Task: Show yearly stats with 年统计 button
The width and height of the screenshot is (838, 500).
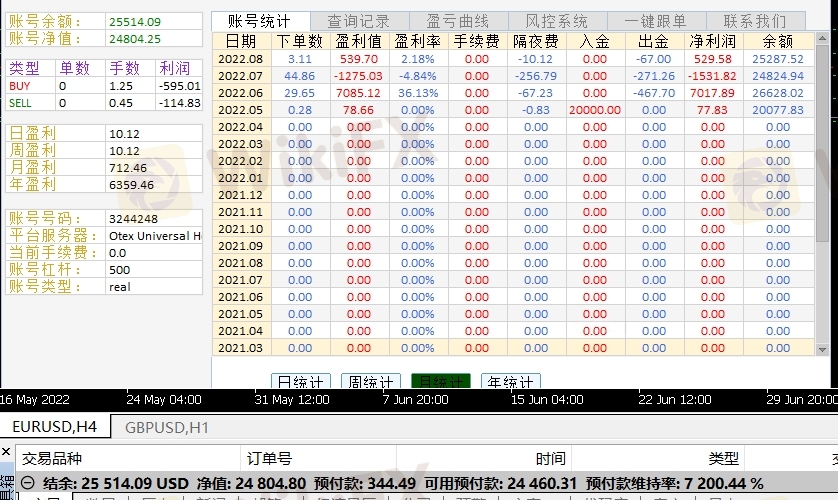Action: pos(510,382)
